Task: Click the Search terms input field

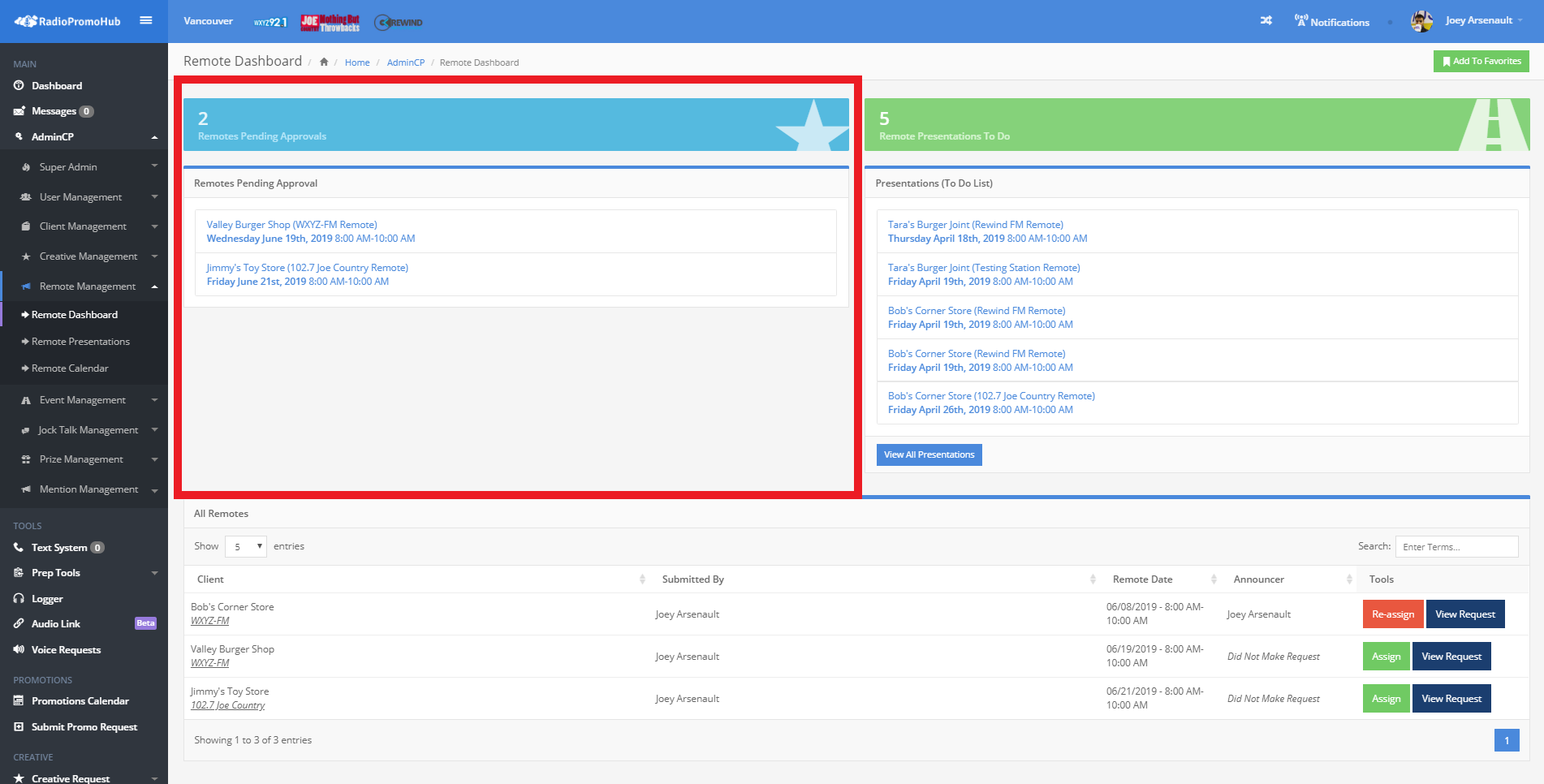Action: coord(1456,547)
